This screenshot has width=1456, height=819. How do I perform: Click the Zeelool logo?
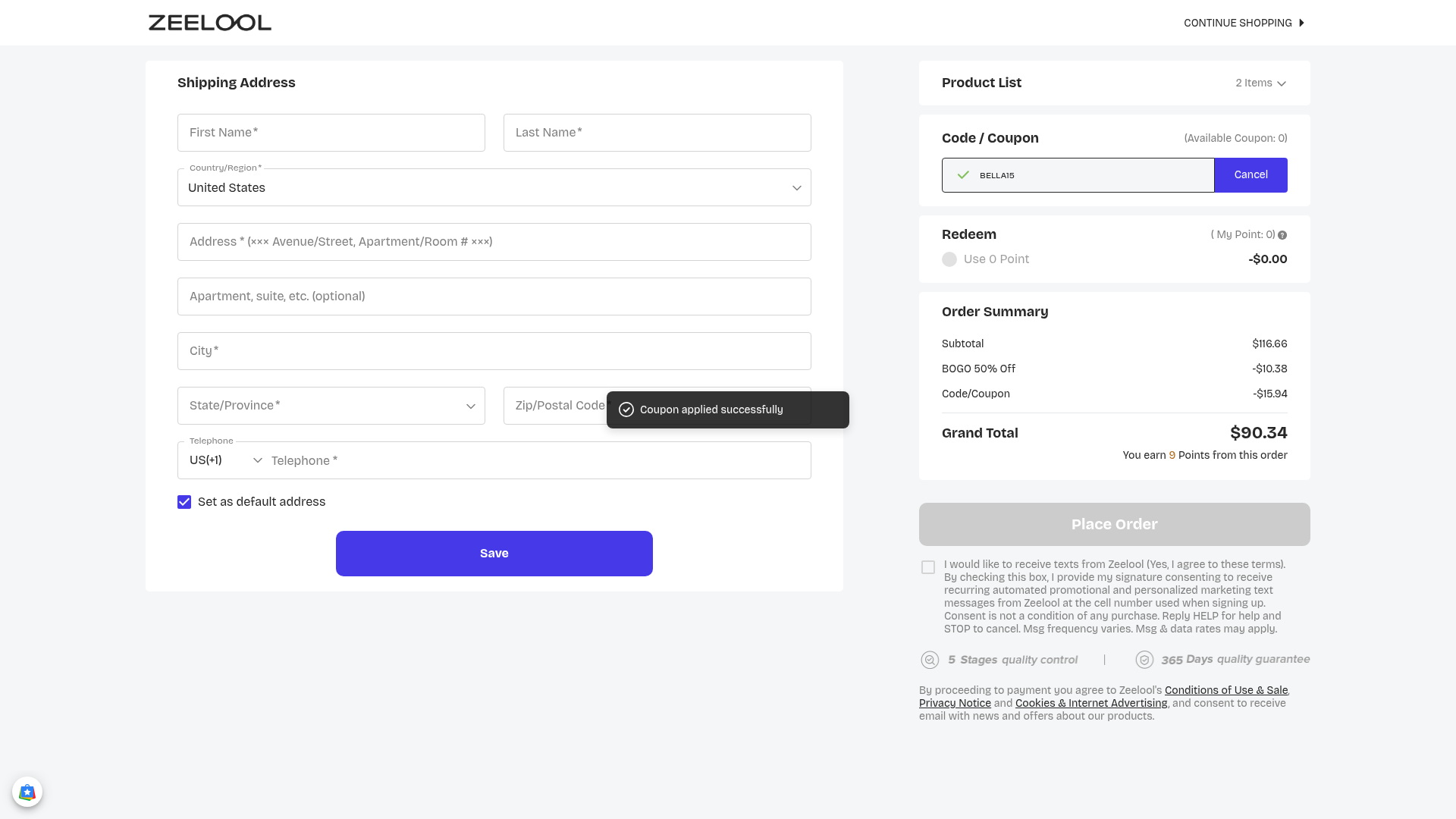pos(210,23)
